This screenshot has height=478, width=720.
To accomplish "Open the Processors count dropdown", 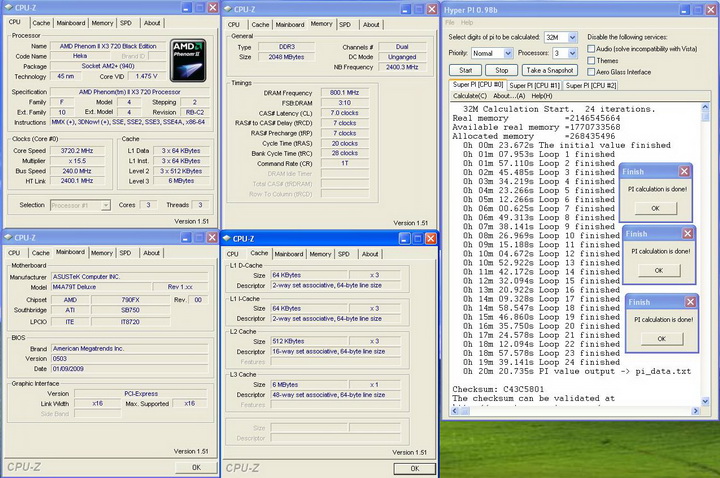I will (572, 53).
